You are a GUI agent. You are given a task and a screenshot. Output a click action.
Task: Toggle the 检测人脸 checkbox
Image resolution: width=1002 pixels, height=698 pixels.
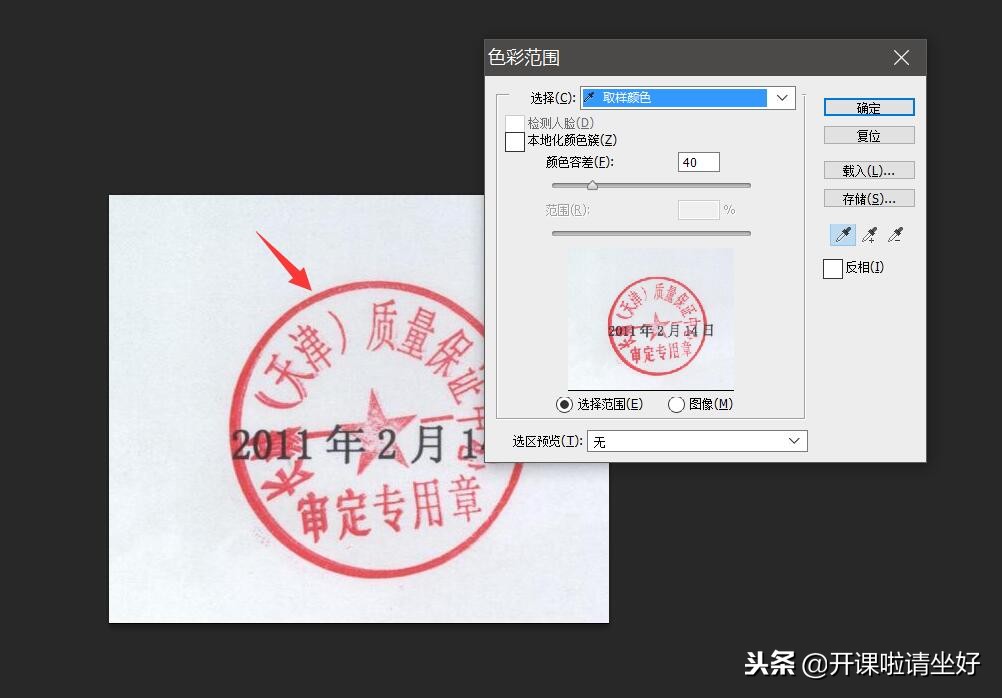pyautogui.click(x=515, y=122)
